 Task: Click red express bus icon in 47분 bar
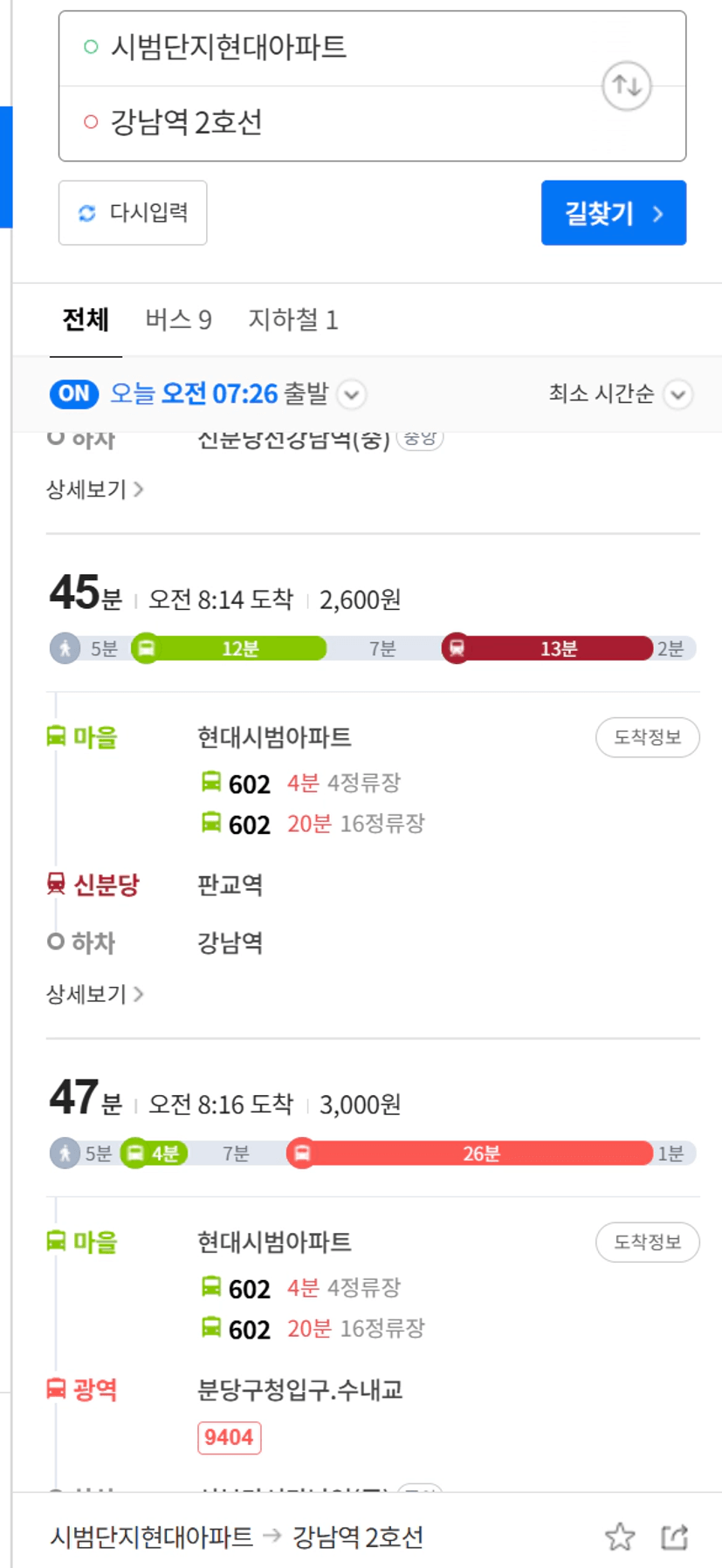pos(301,1154)
